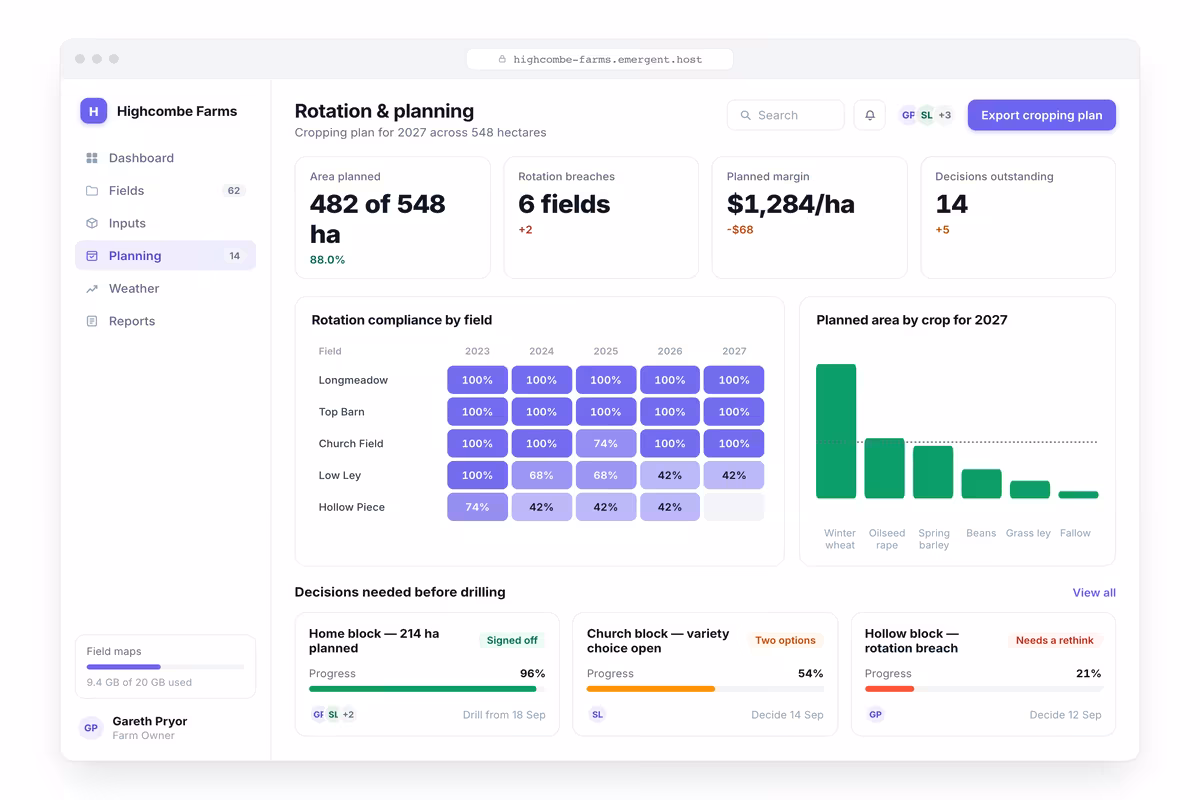Click the Grass ley bar

click(1030, 490)
